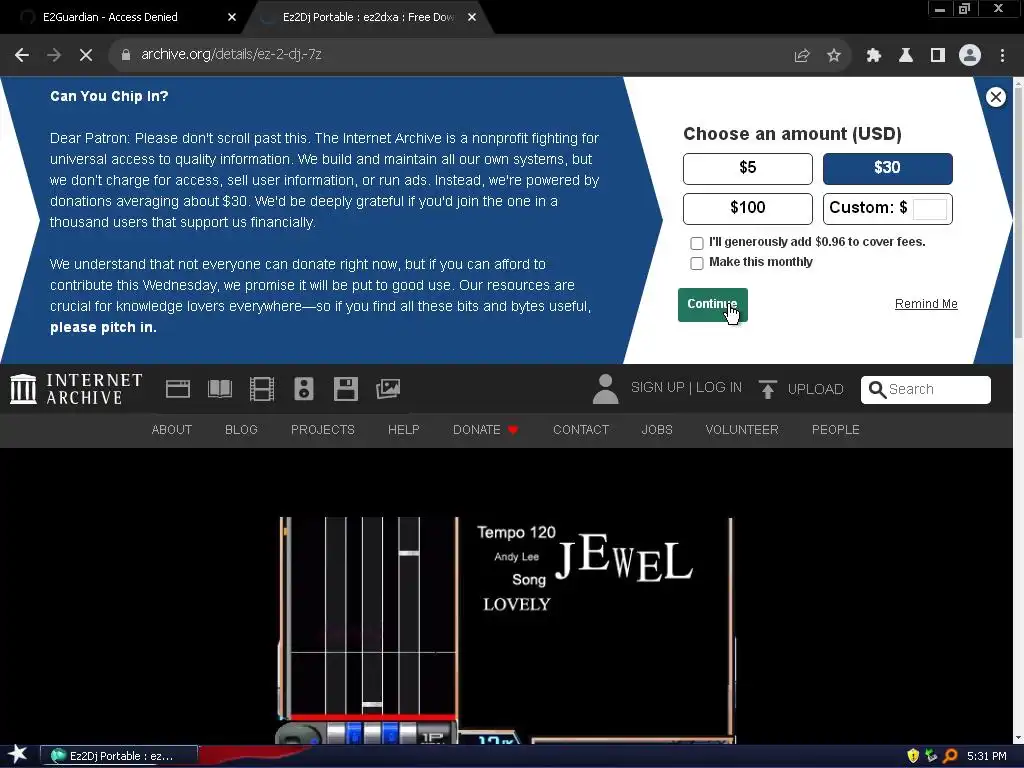Image resolution: width=1024 pixels, height=768 pixels.
Task: Open the Audio speaker icon
Action: pyautogui.click(x=304, y=389)
